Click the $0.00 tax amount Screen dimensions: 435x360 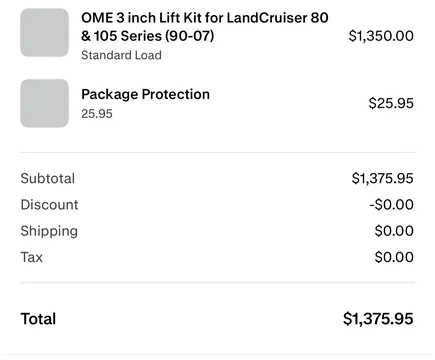pyautogui.click(x=394, y=257)
